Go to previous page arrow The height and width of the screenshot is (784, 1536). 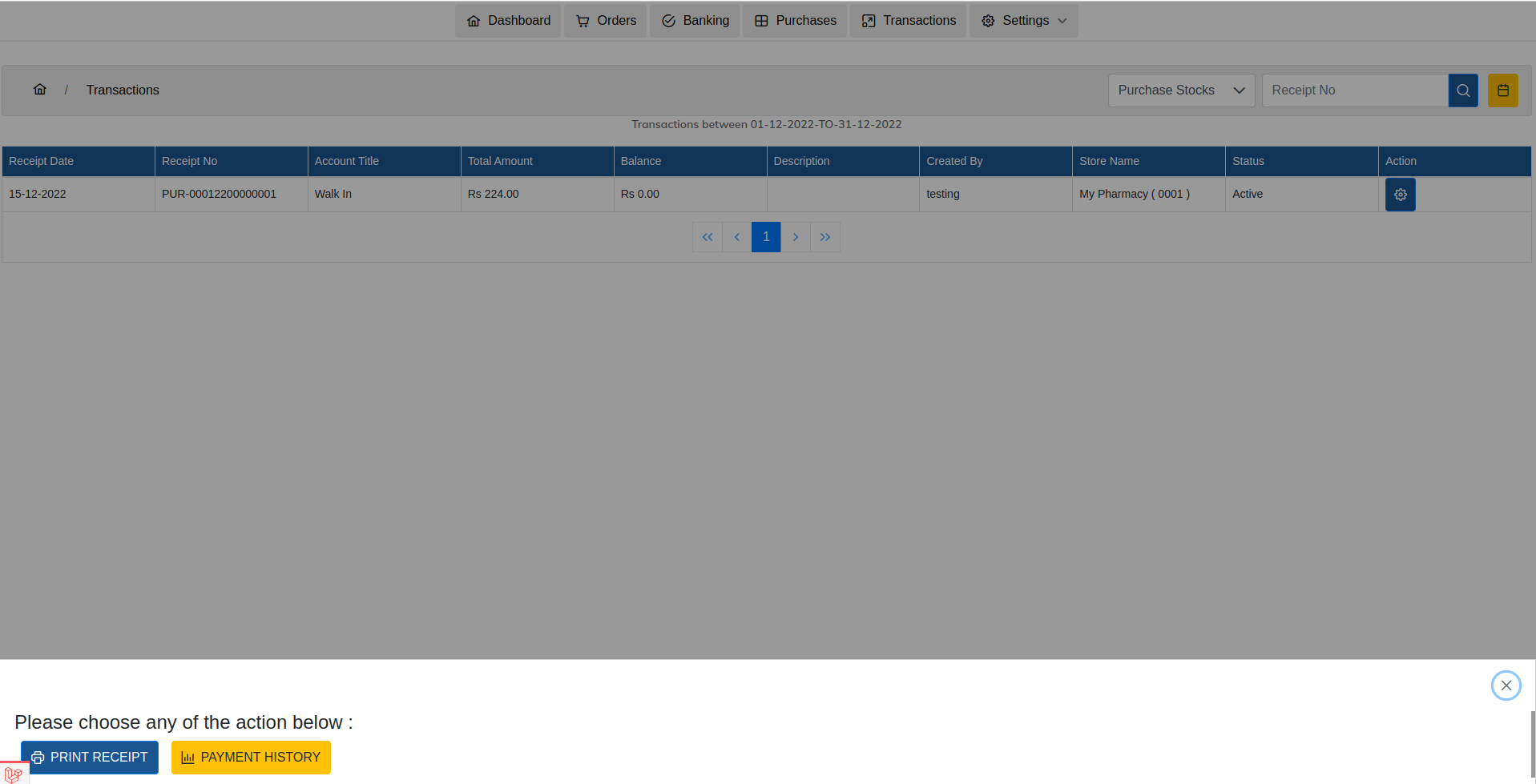coord(736,237)
